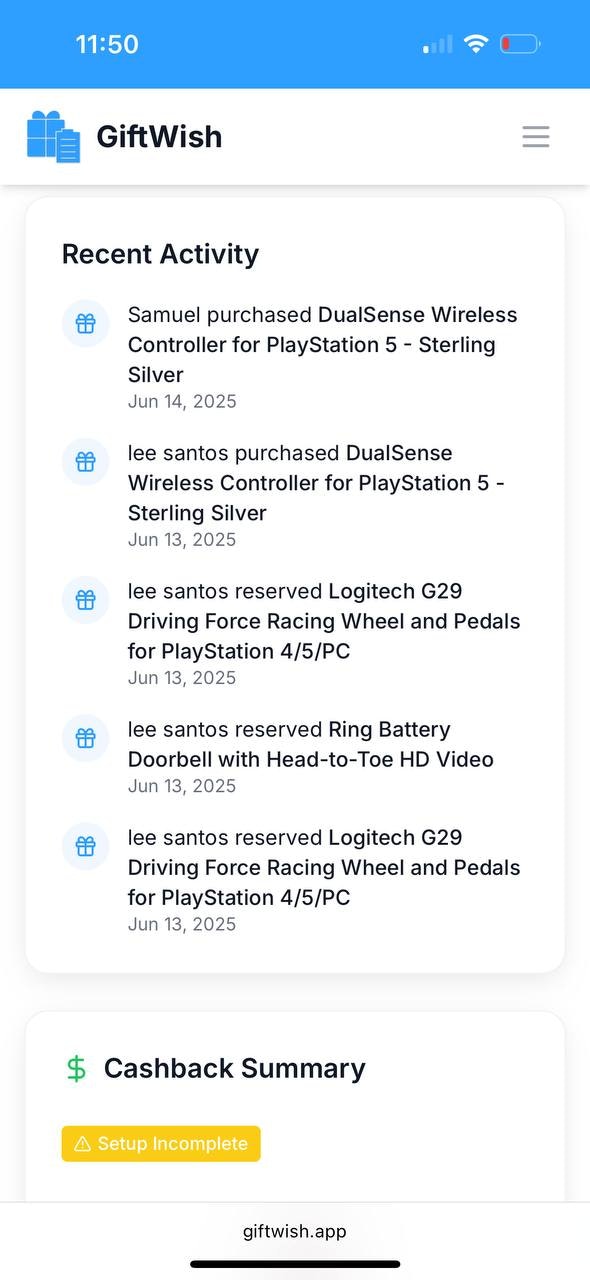Open Logitech G29 link in the last entry
Screen dimensions: 590x1280
coord(324,868)
